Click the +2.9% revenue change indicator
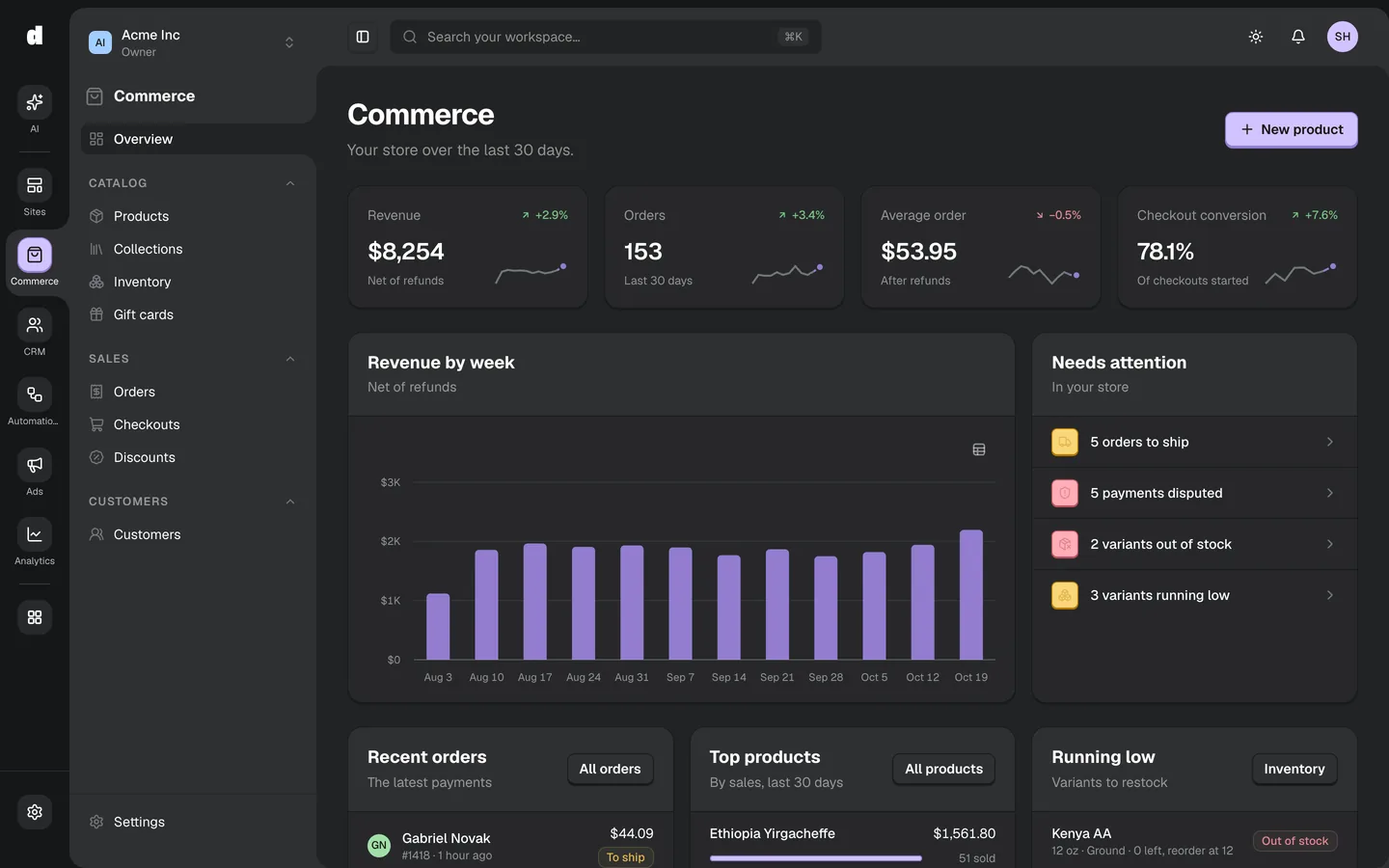 (x=545, y=215)
